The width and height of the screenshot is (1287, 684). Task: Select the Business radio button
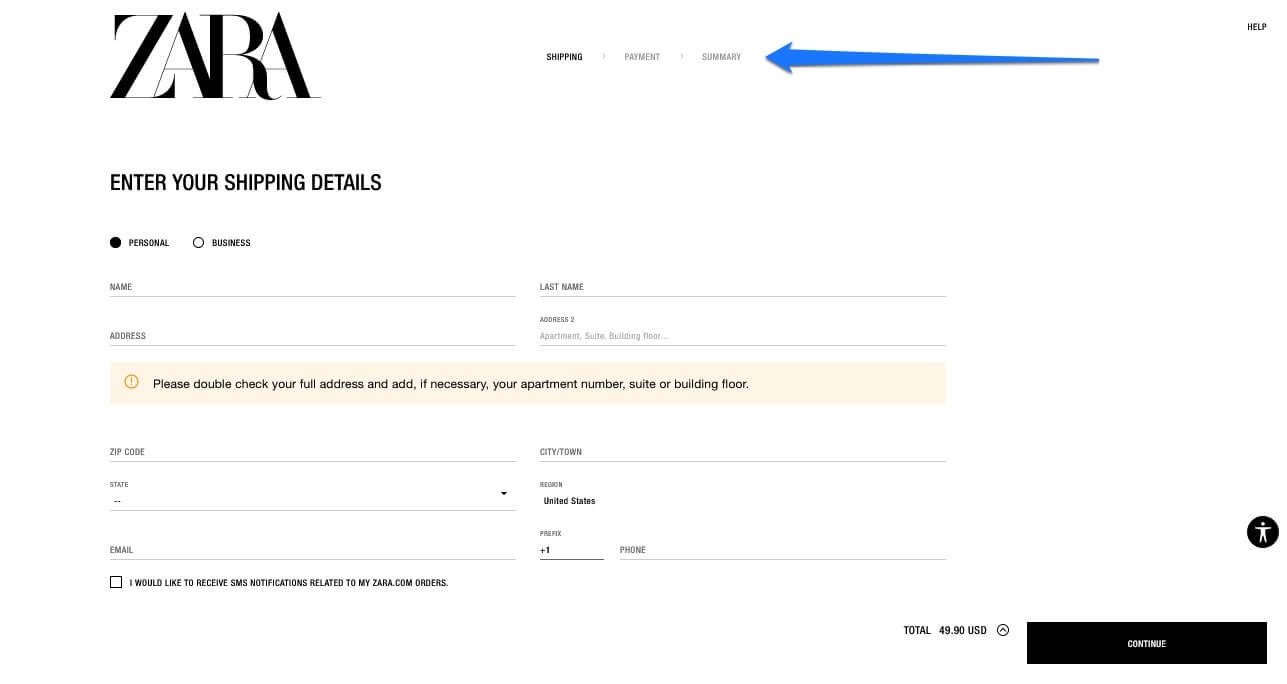(198, 242)
